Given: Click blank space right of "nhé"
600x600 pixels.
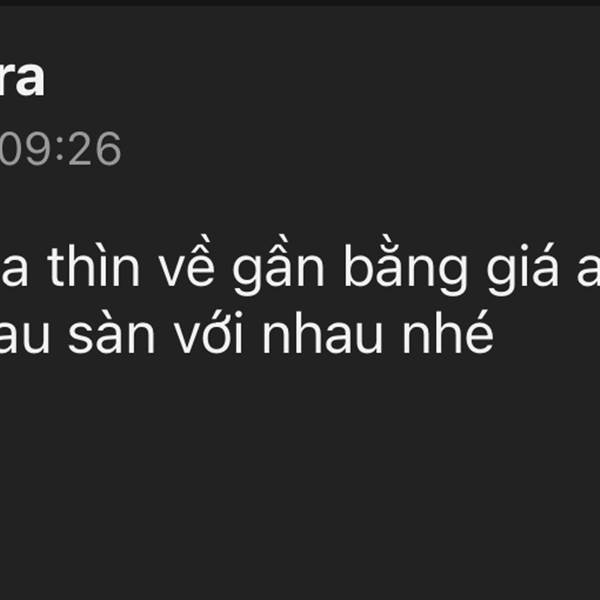Looking at the screenshot, I should 547,333.
